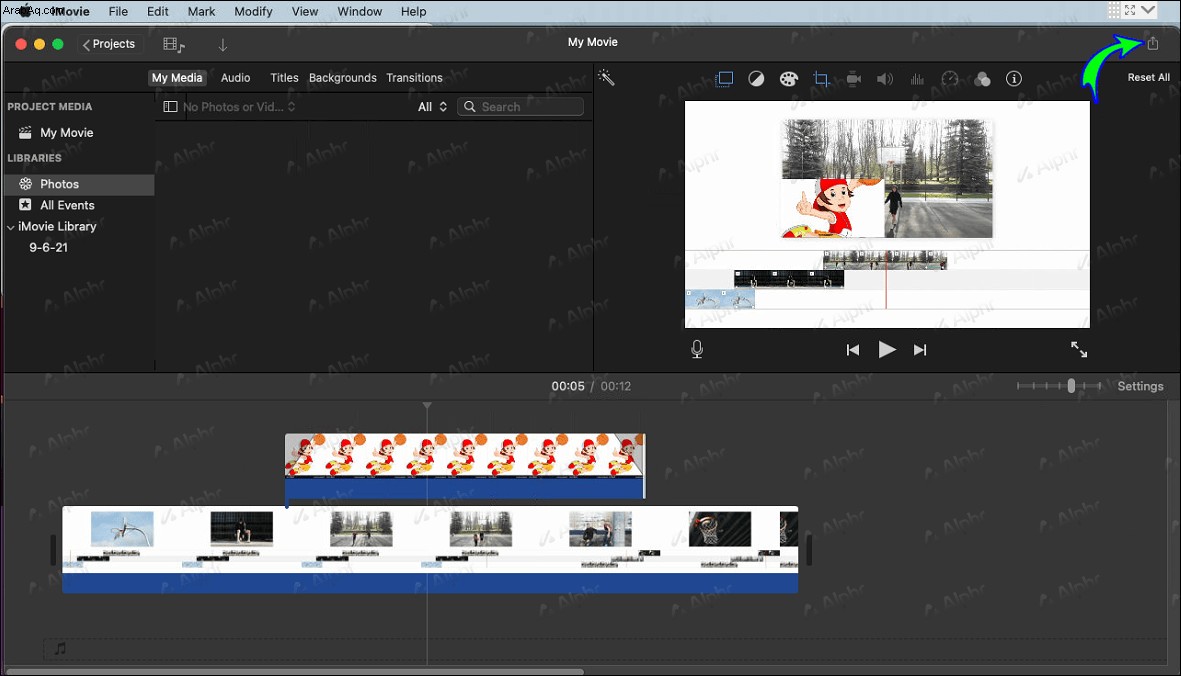Open the timeline Settings button

click(x=1140, y=386)
